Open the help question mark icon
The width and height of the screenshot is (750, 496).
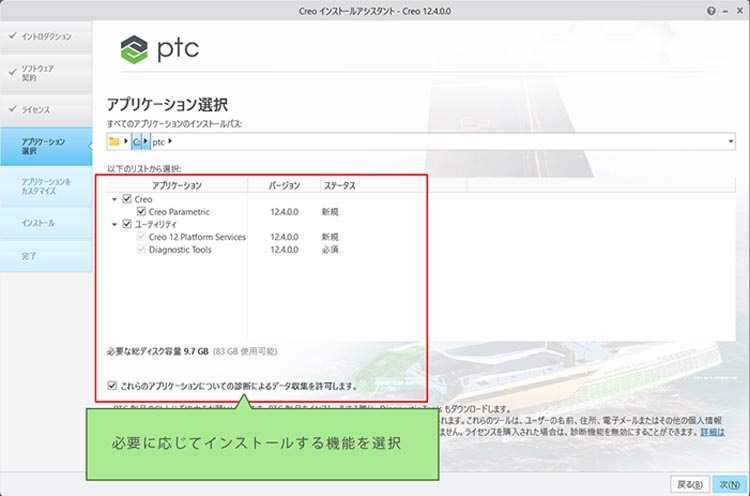pos(711,11)
